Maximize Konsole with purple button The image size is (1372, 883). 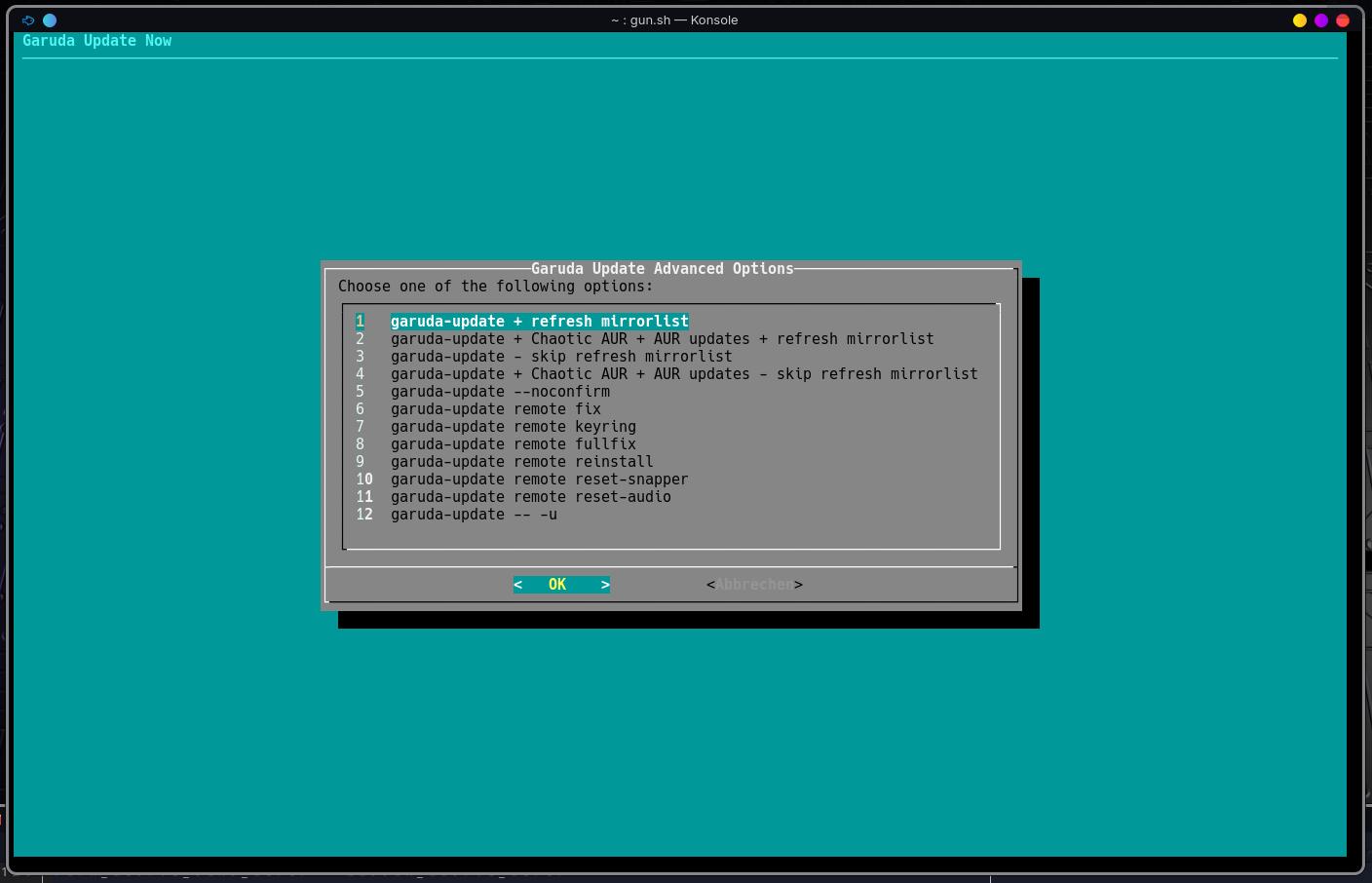(x=1321, y=19)
